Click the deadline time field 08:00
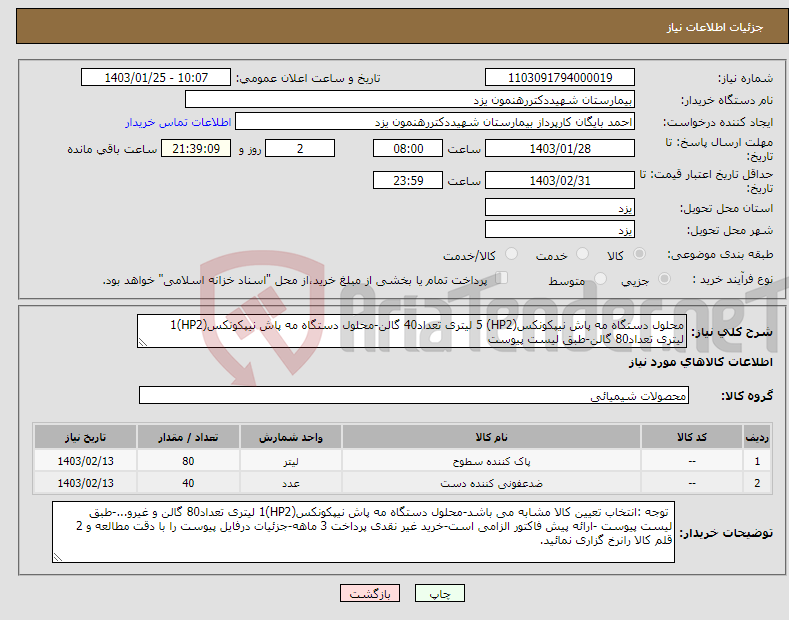Viewport: 789px width, 620px height. (x=408, y=148)
